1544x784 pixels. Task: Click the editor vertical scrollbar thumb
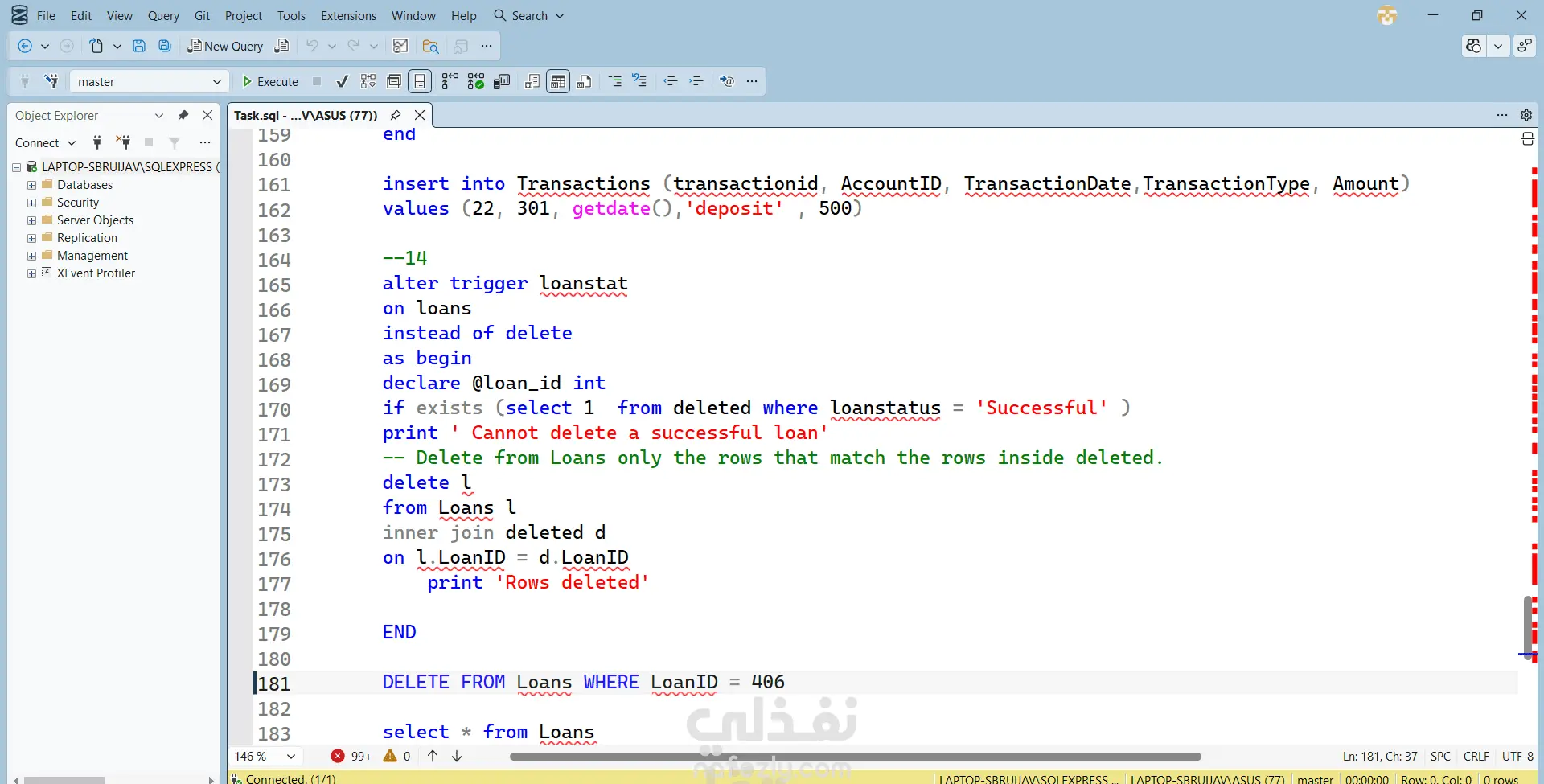[1527, 627]
